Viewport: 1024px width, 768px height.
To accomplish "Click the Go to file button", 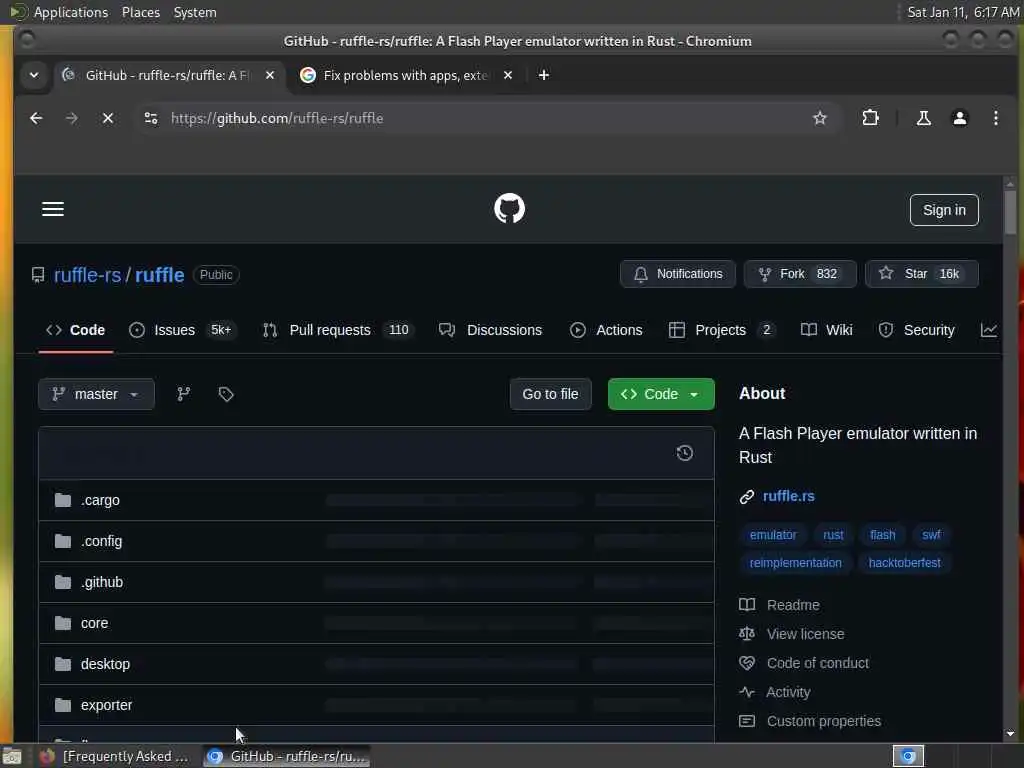I will coord(551,394).
